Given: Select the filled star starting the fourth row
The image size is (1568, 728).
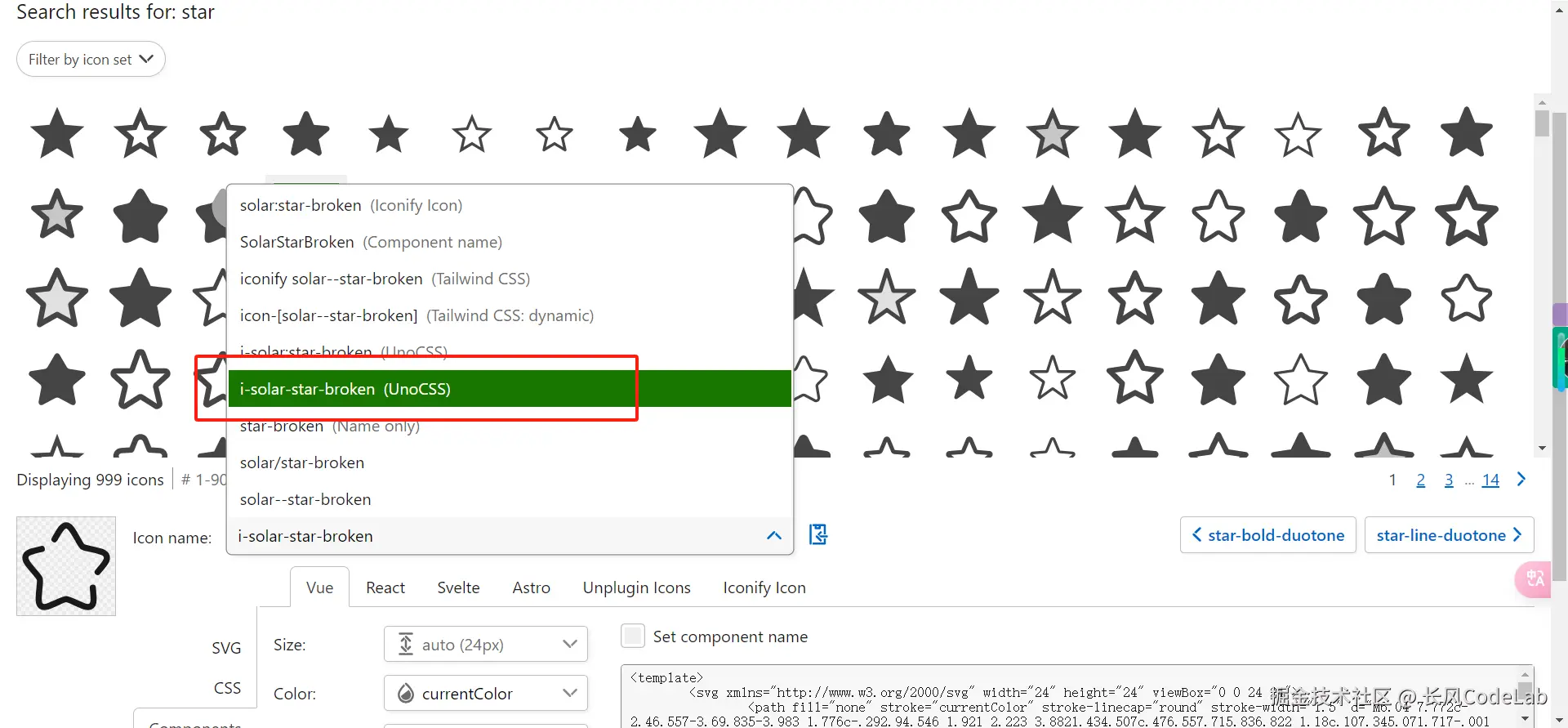Looking at the screenshot, I should point(57,379).
